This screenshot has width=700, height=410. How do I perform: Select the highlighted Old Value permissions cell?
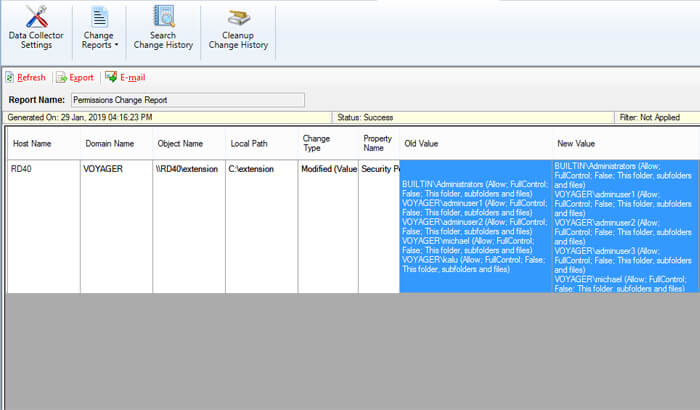tap(474, 225)
